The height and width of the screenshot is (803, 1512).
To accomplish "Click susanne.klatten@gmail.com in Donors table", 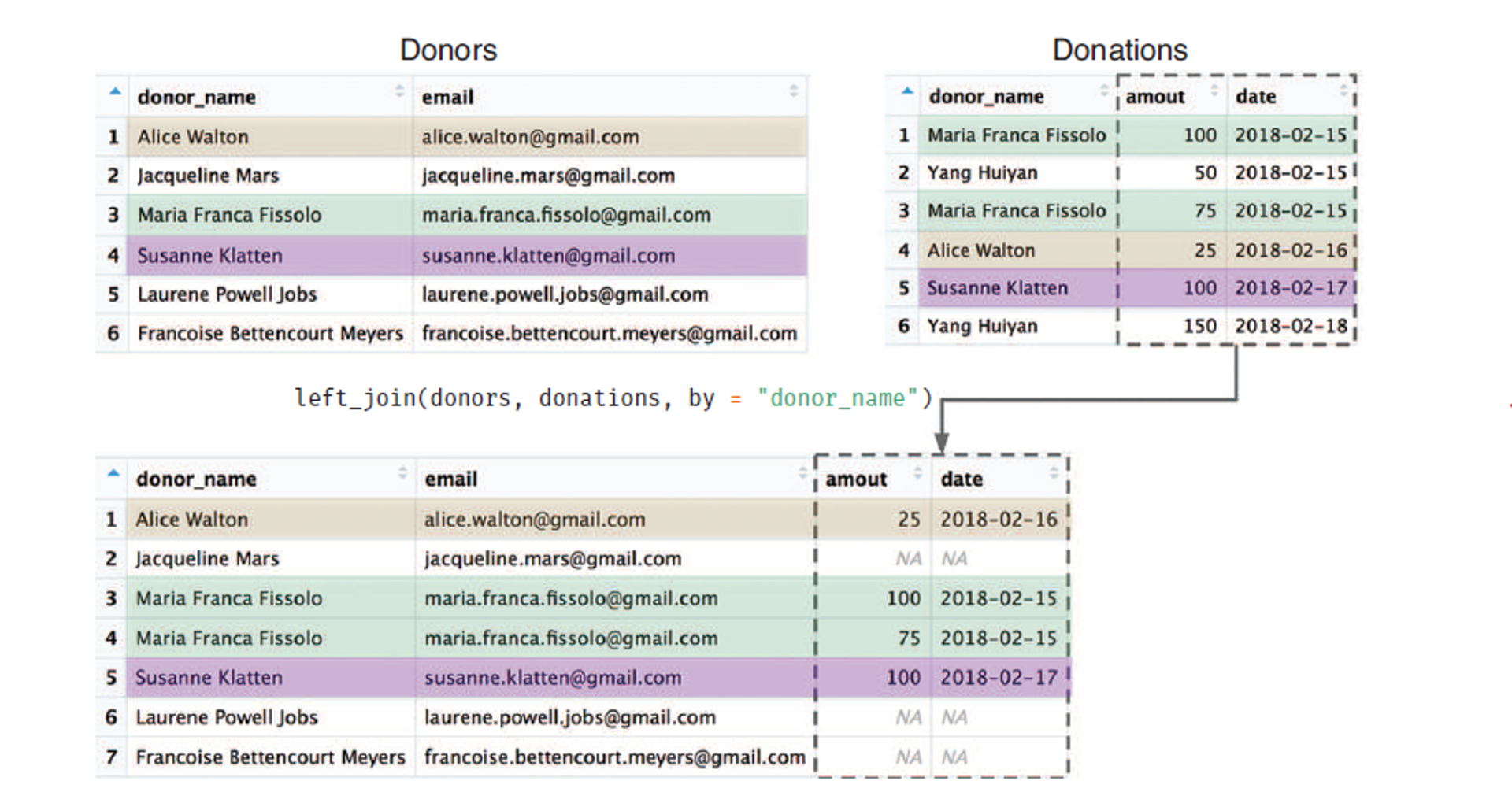I will pos(548,256).
